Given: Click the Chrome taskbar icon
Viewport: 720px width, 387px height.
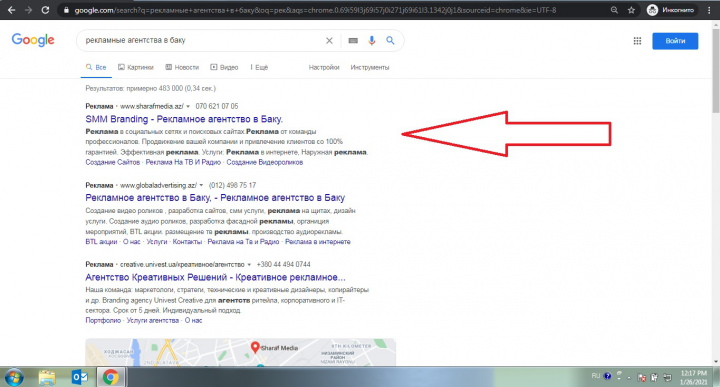Looking at the screenshot, I should (110, 377).
